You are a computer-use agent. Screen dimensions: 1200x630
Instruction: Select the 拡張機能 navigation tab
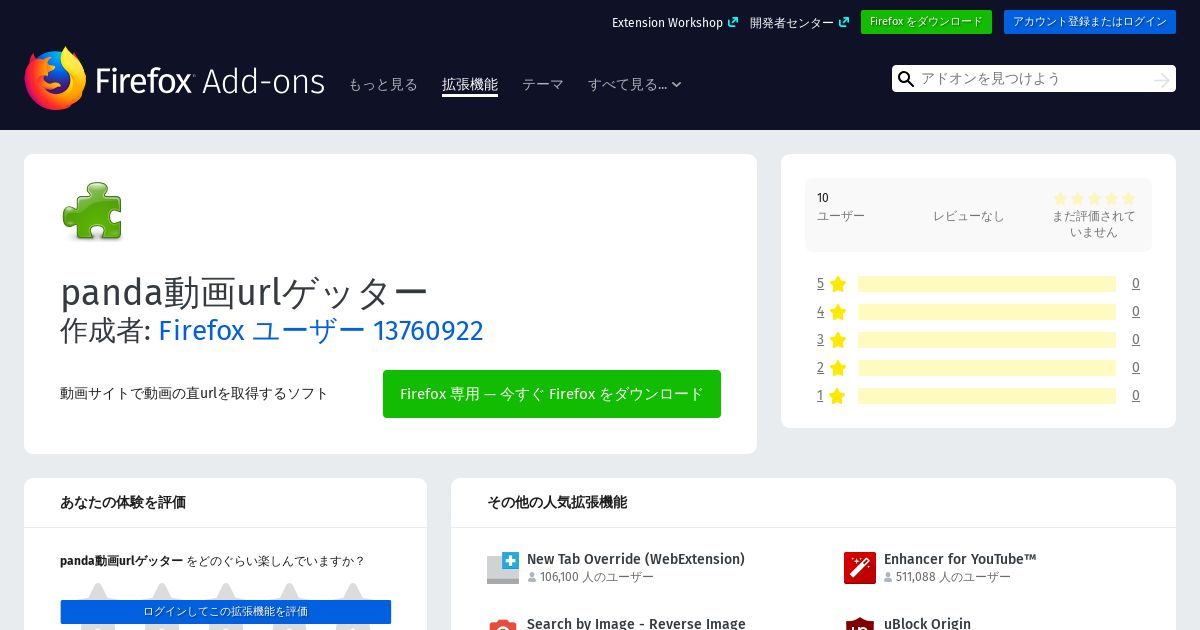coord(470,84)
